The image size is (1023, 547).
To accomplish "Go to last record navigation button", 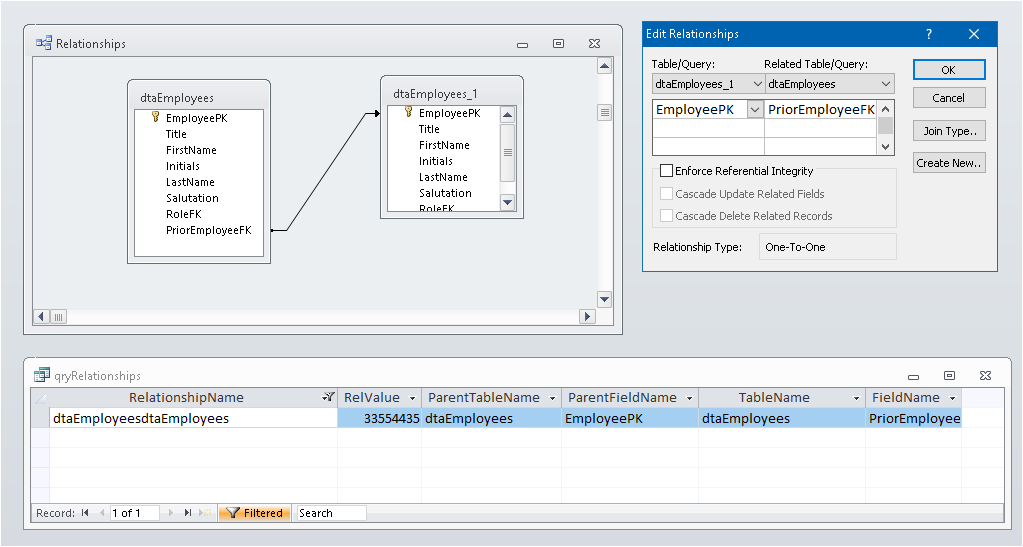I will click(x=188, y=513).
